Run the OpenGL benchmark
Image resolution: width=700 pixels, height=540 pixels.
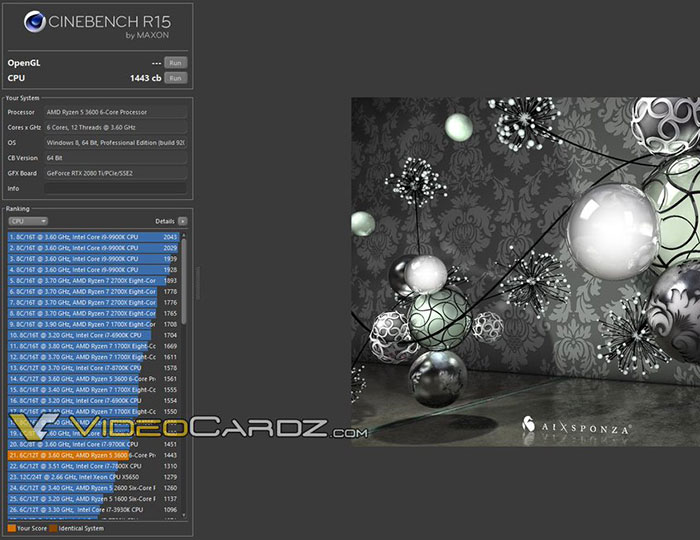(175, 63)
